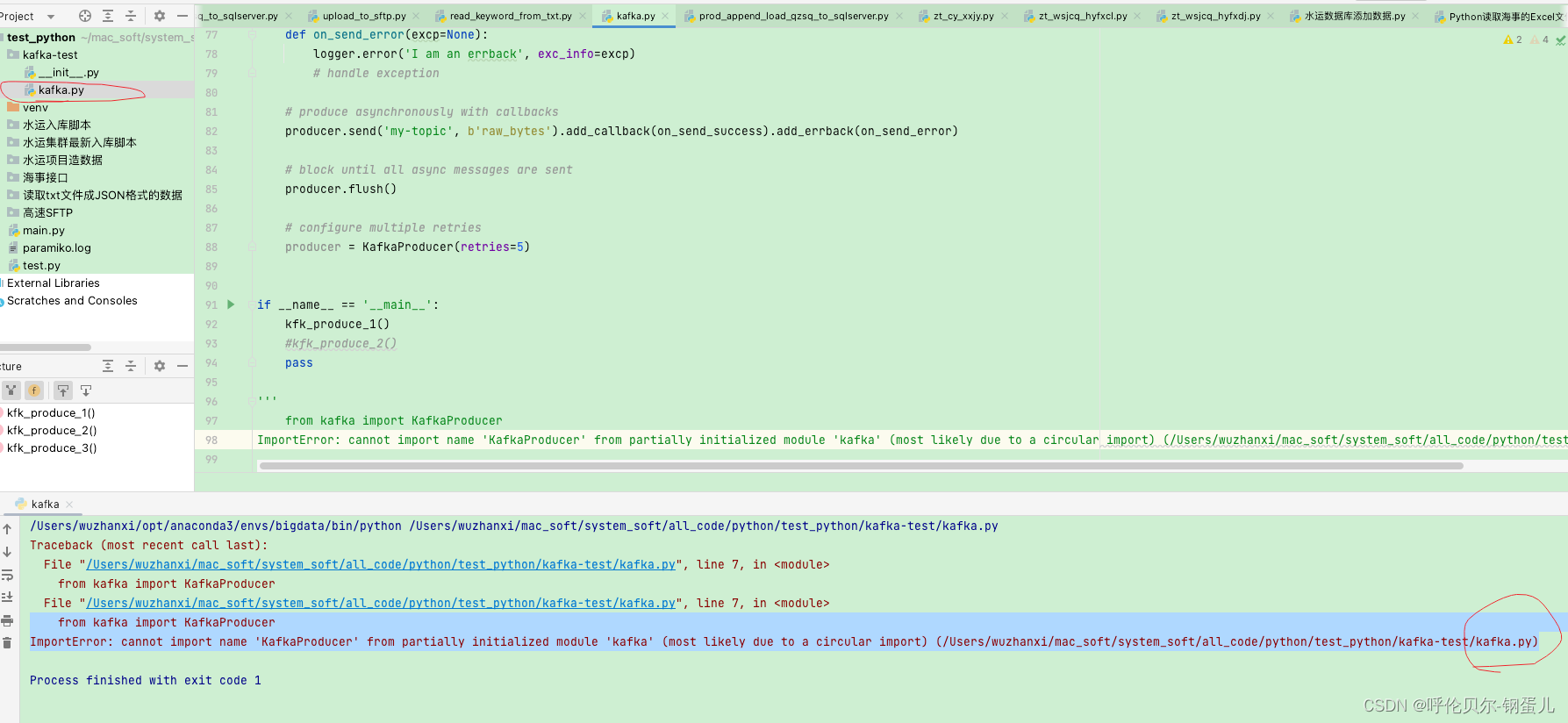The height and width of the screenshot is (723, 1568).
Task: Jump to kfk_produce_1() in Structure
Action: tap(51, 412)
